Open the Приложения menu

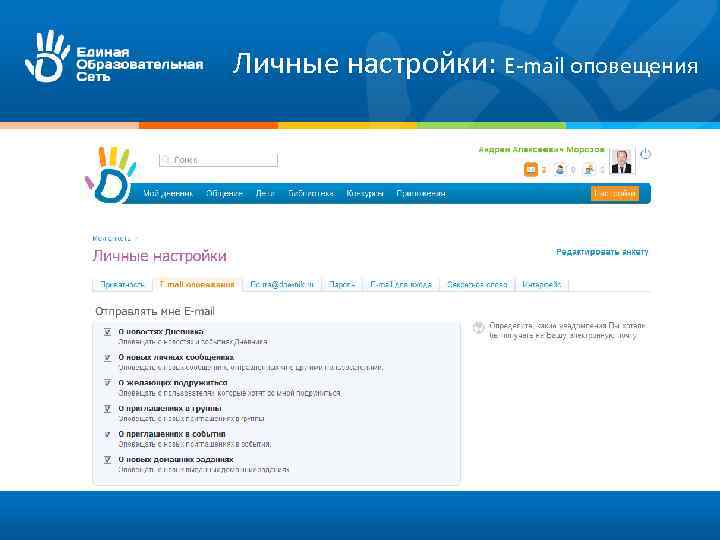tap(421, 194)
